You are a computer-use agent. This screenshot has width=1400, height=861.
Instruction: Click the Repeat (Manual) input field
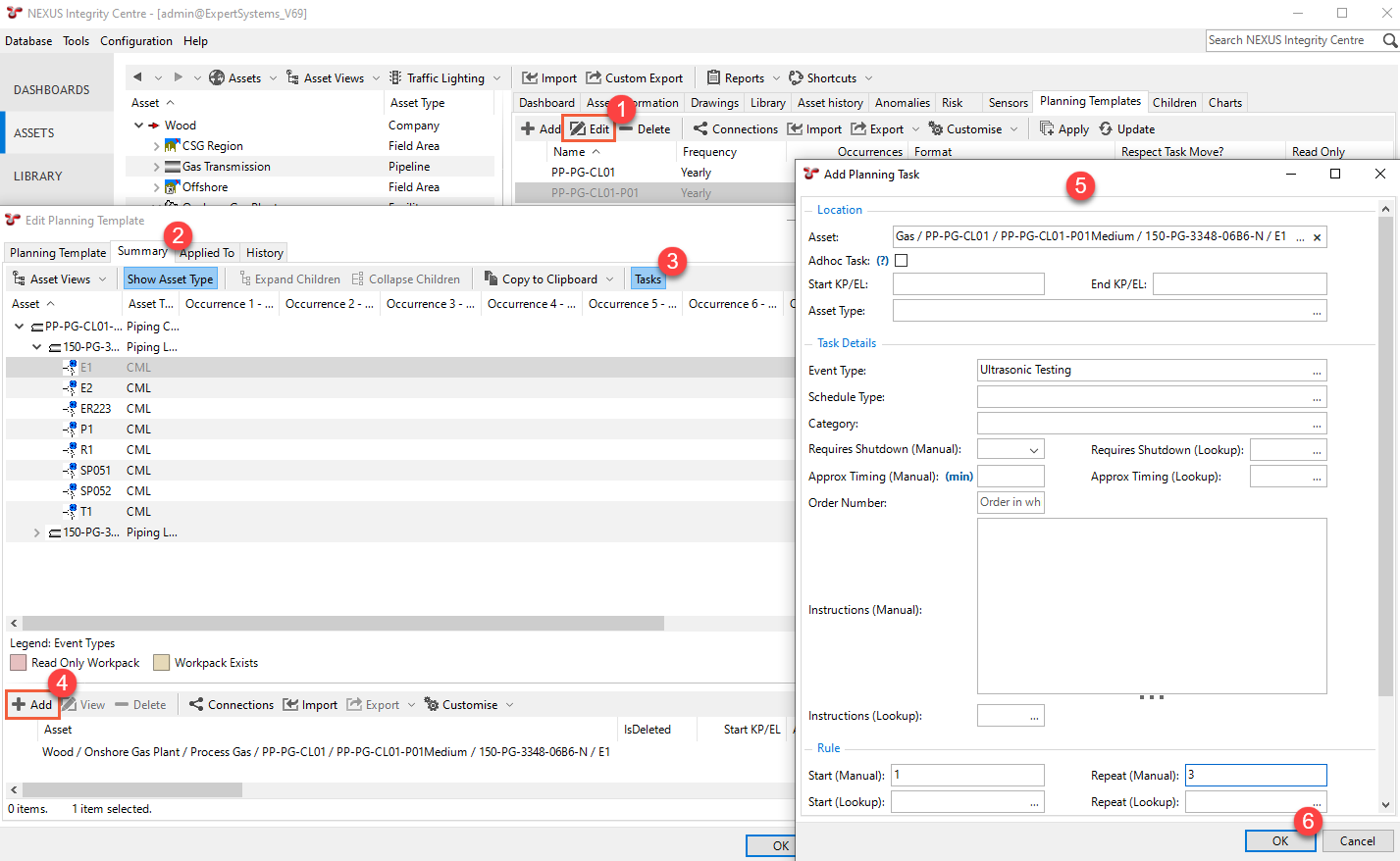click(x=1256, y=775)
